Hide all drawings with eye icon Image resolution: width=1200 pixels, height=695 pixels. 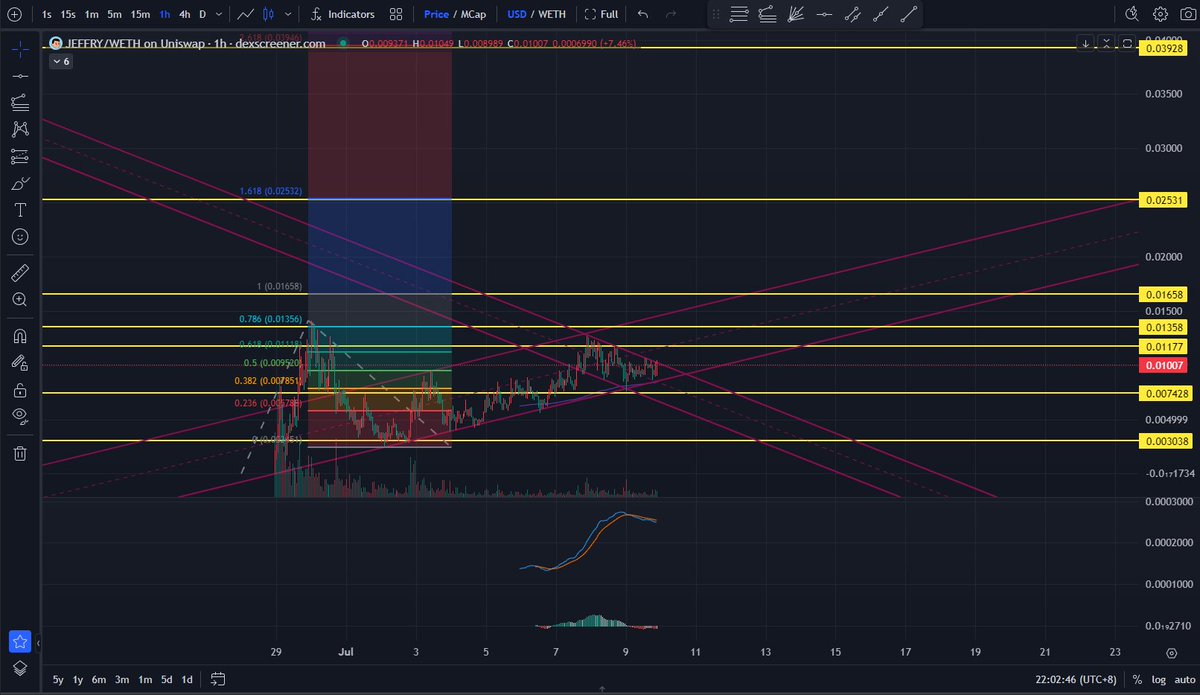20,416
